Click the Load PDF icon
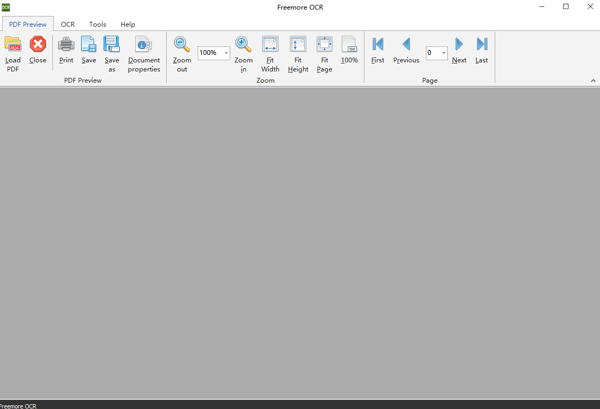600x409 pixels. click(x=13, y=45)
